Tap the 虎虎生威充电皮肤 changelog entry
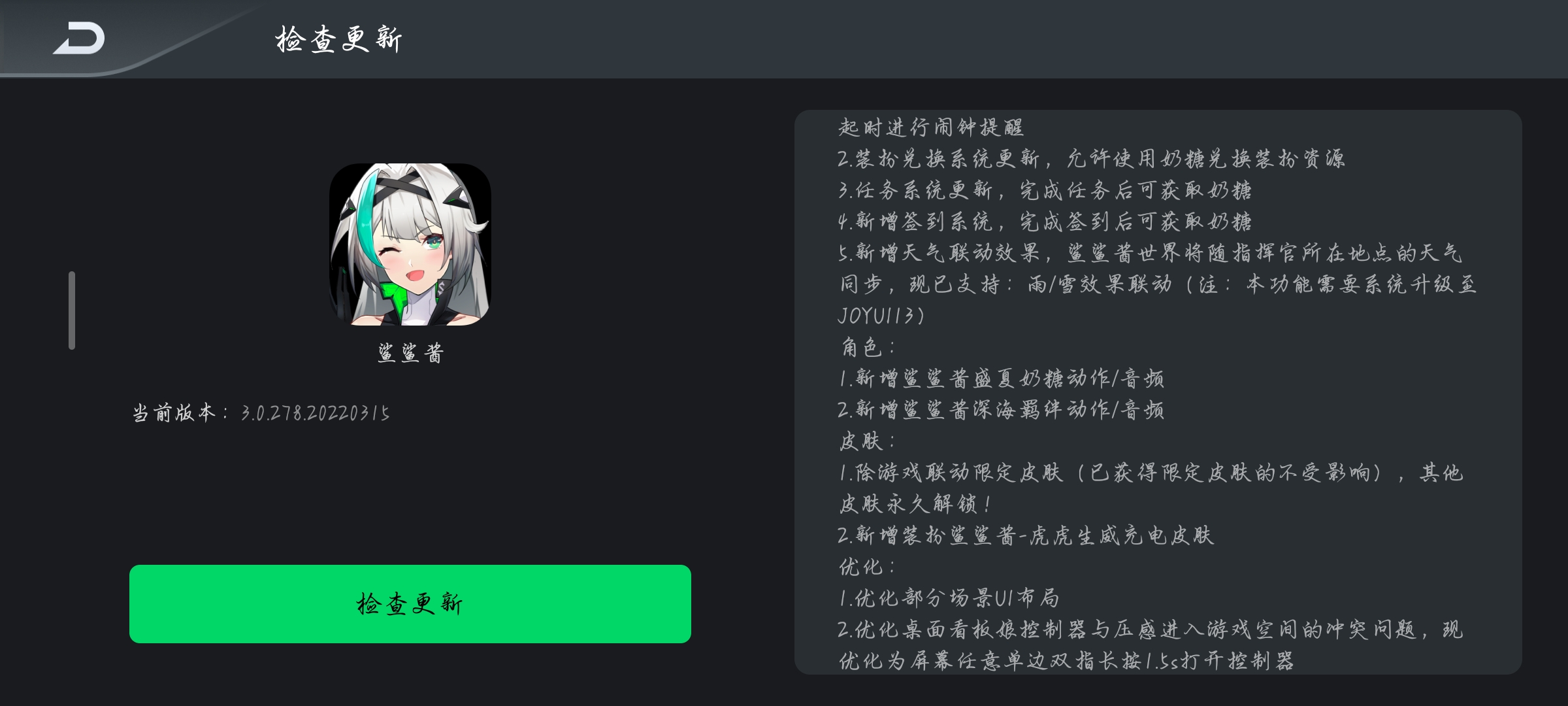 (1026, 535)
